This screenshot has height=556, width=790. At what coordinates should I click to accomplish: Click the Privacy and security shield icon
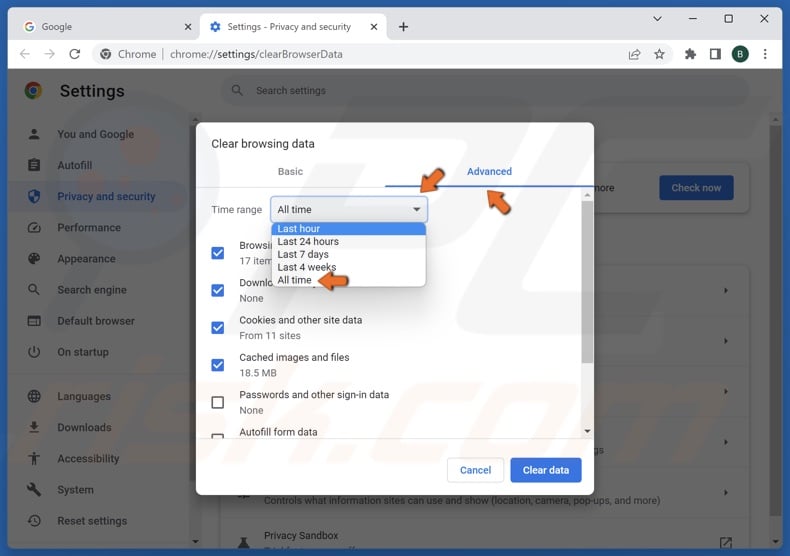pos(34,196)
